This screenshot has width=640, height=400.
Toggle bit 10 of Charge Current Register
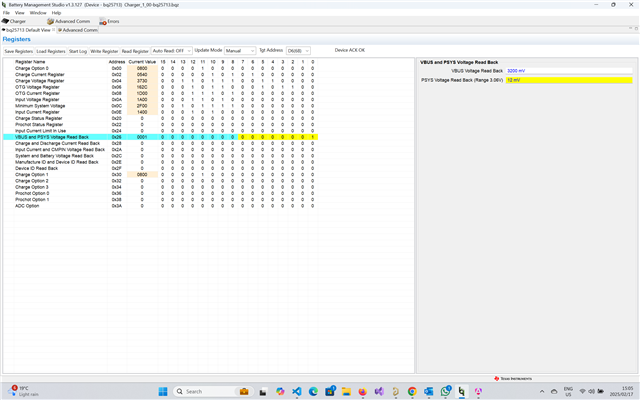tap(213, 75)
